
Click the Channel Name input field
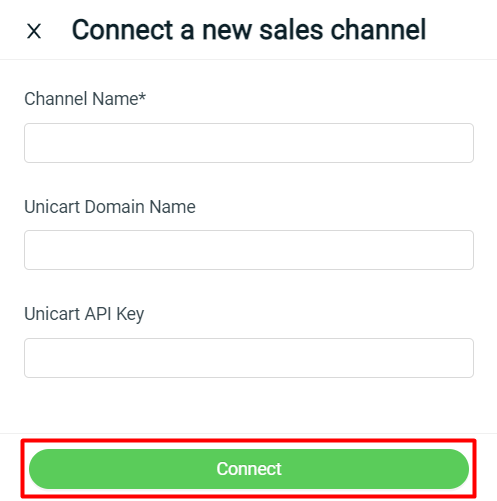pos(249,143)
